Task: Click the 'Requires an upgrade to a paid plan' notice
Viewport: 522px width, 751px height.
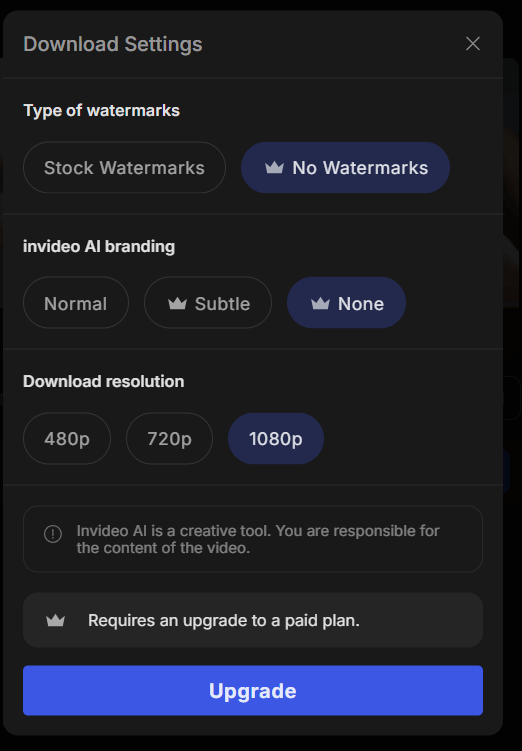Action: [253, 620]
